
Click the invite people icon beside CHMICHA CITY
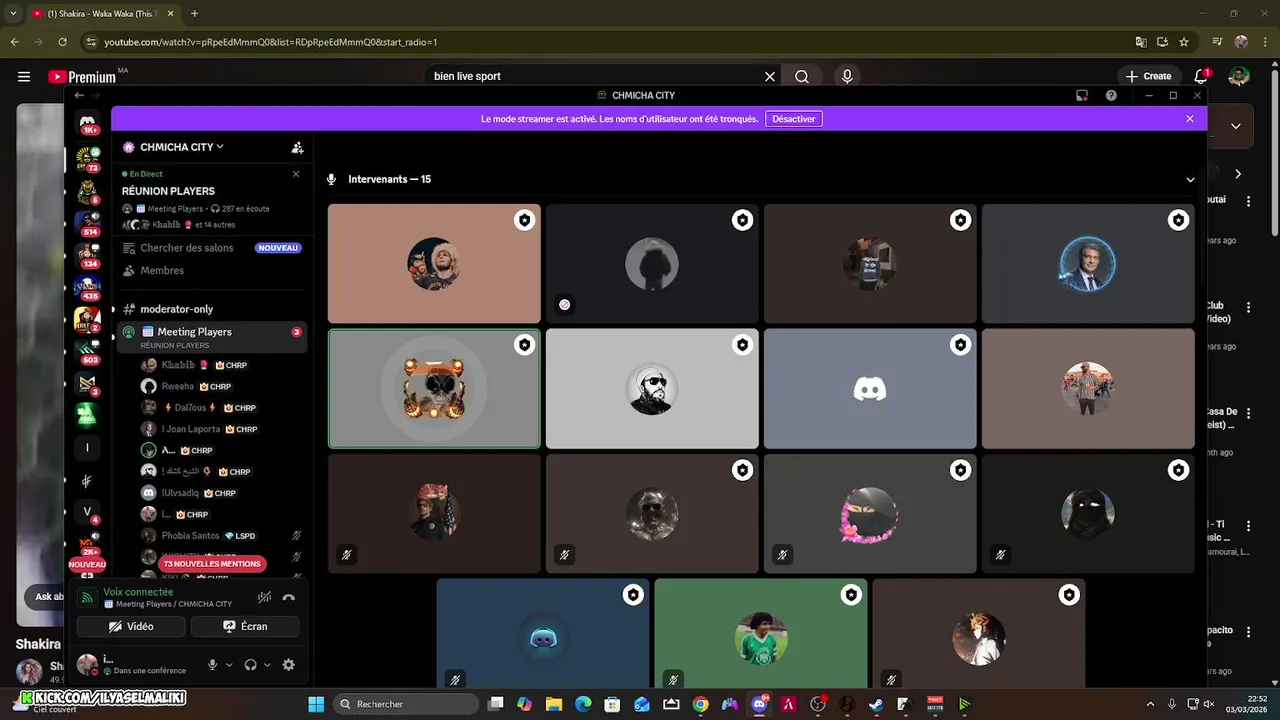pyautogui.click(x=297, y=147)
